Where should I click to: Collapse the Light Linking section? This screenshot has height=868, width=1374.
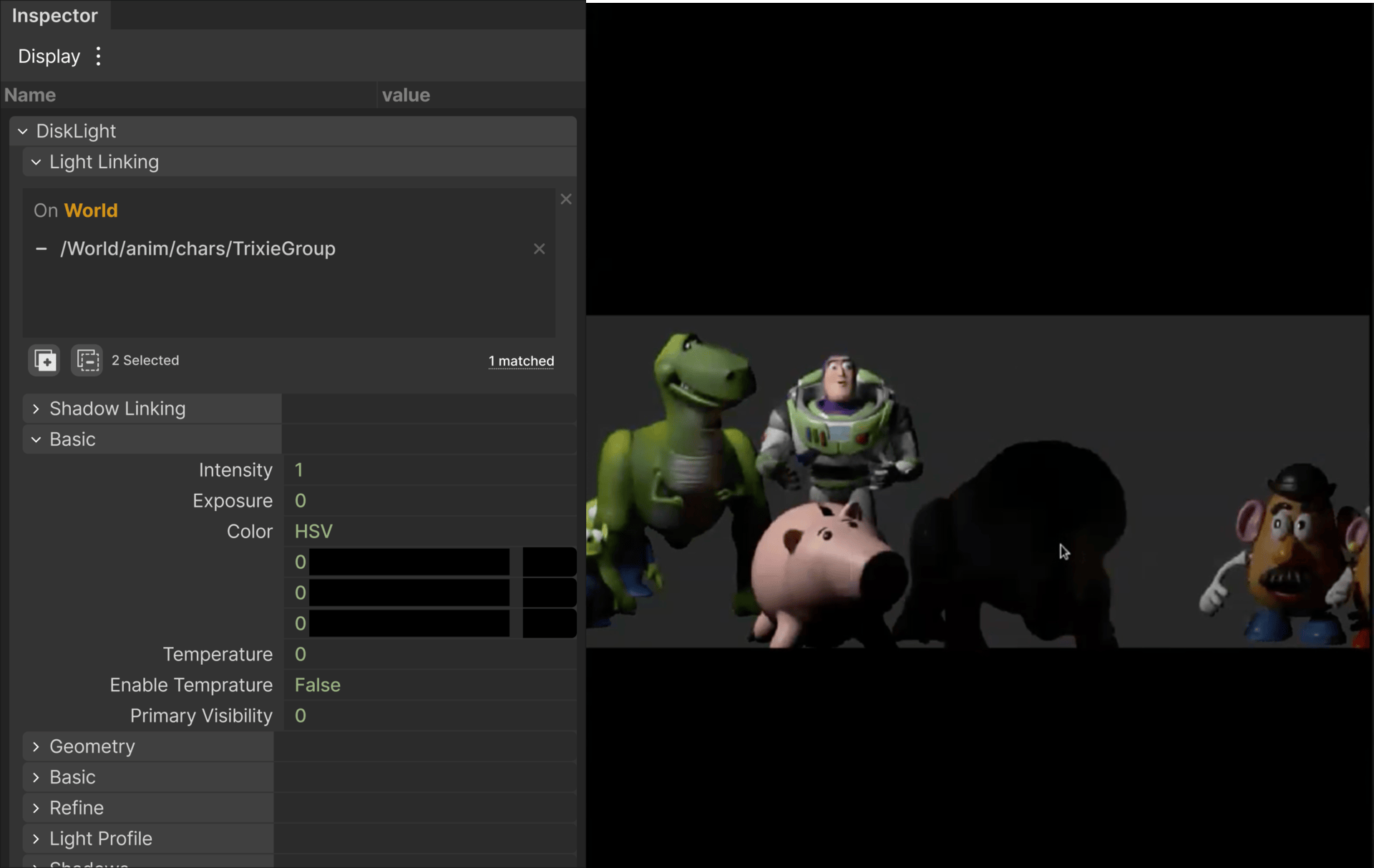(x=36, y=162)
